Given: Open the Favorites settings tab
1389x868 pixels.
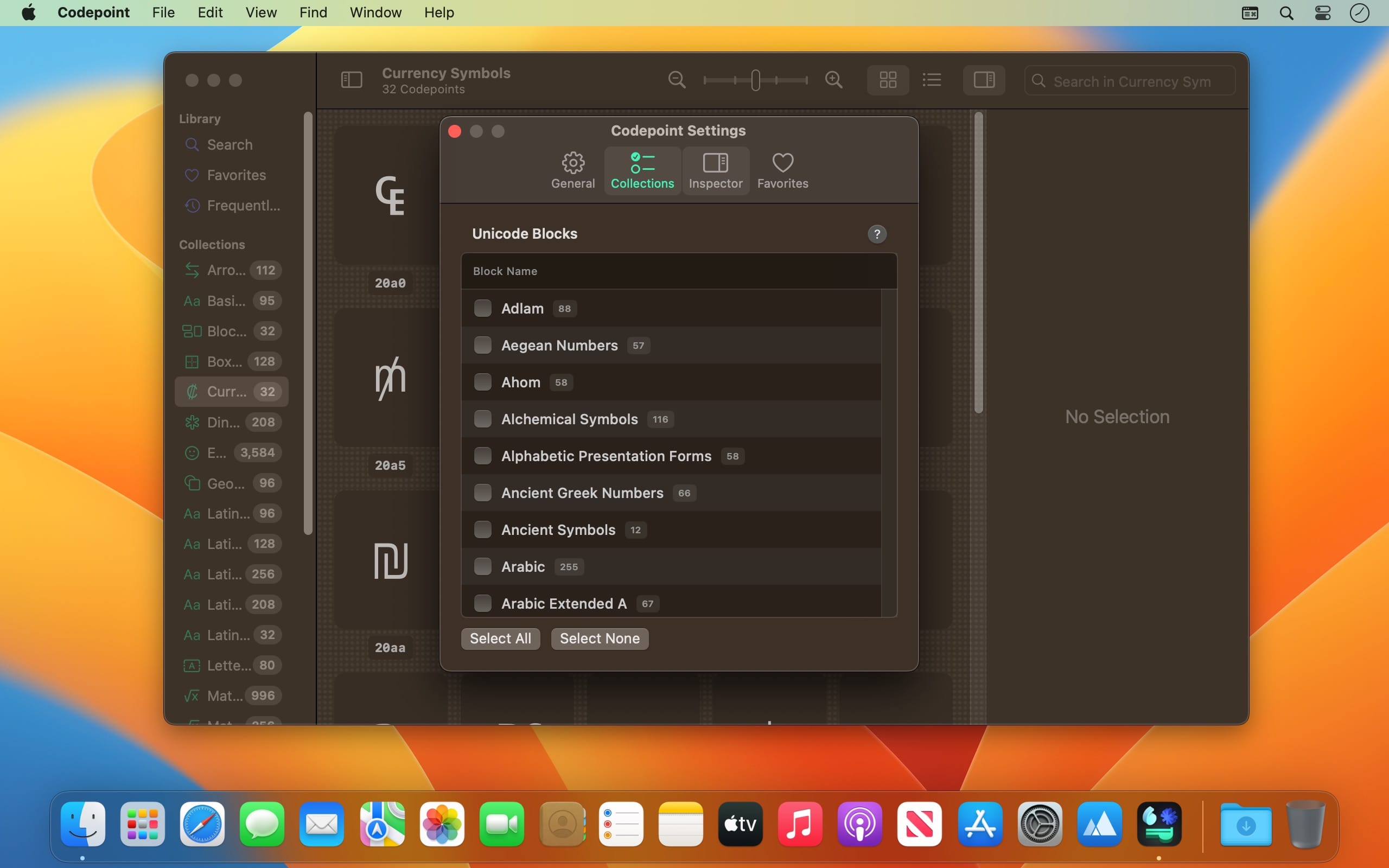Looking at the screenshot, I should coord(782,170).
